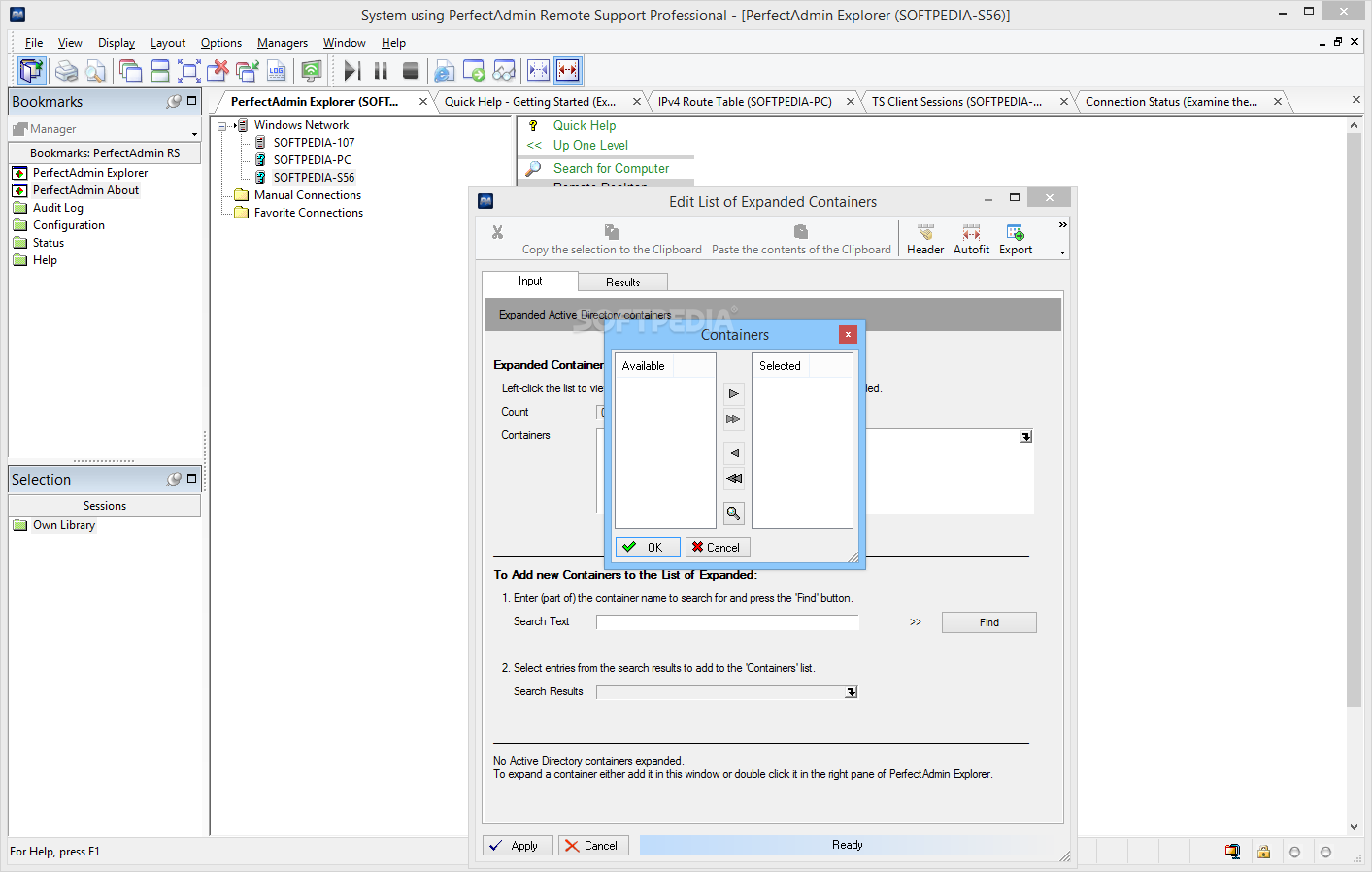Click Search for Computer link

coord(611,169)
